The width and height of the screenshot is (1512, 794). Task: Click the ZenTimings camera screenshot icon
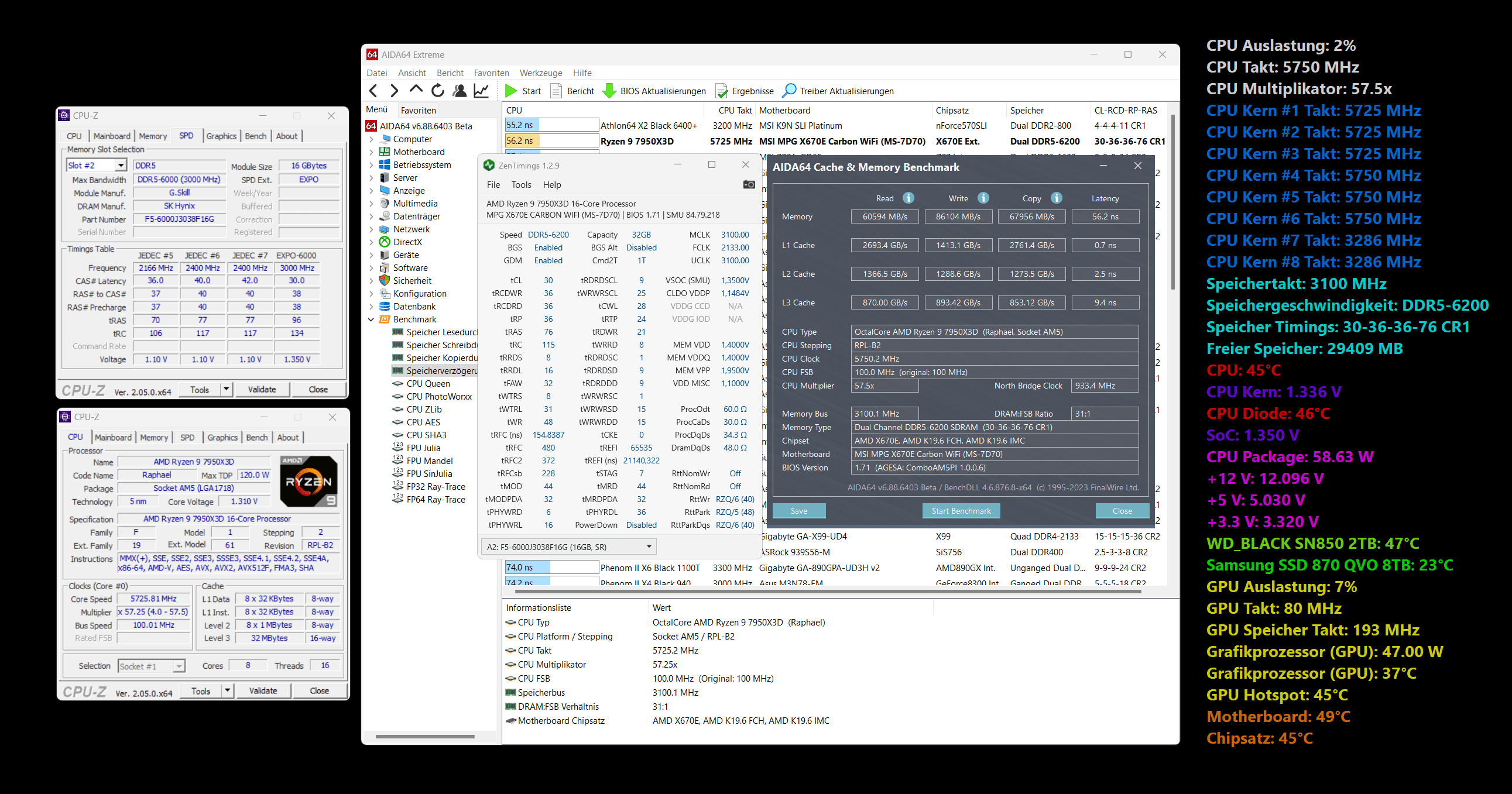[748, 184]
